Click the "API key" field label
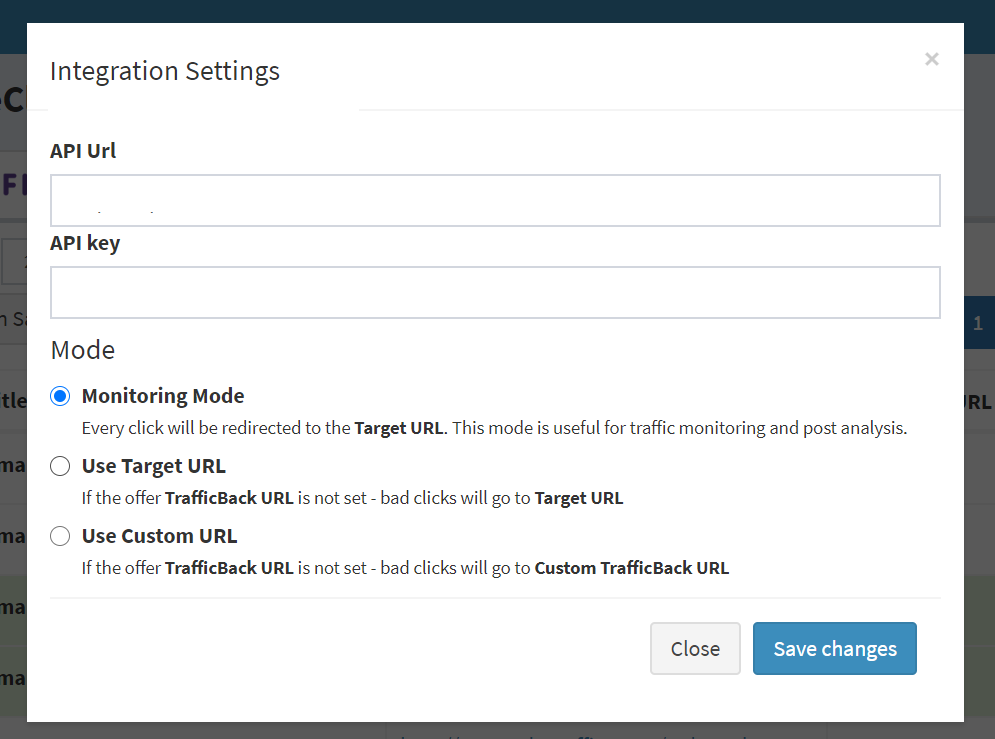Viewport: 995px width, 739px height. (85, 243)
